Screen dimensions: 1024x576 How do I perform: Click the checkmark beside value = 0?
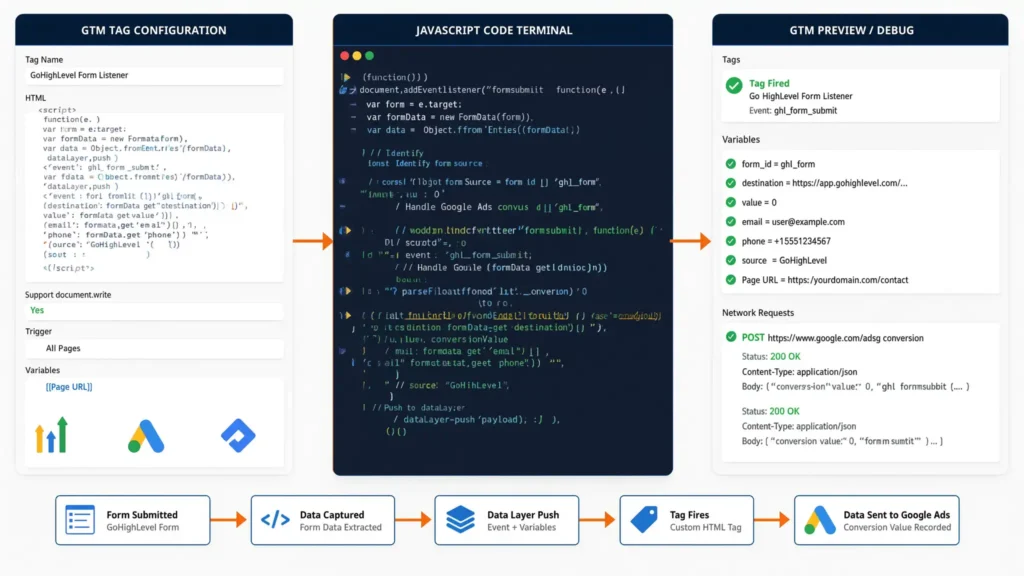pyautogui.click(x=731, y=202)
